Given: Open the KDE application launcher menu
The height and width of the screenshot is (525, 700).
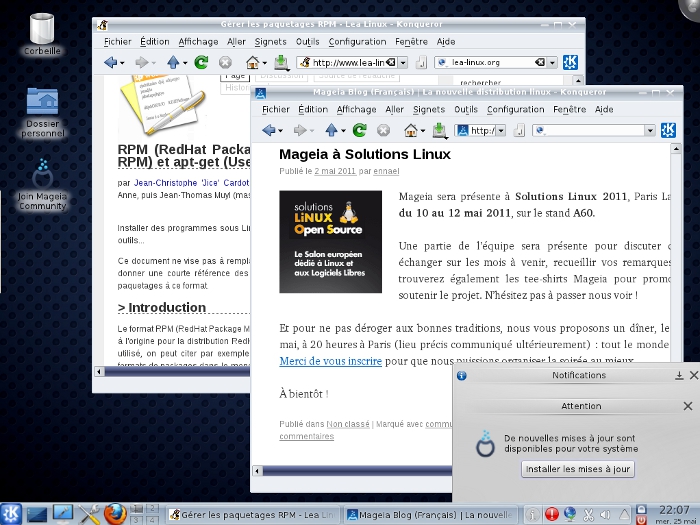Looking at the screenshot, I should (x=12, y=514).
